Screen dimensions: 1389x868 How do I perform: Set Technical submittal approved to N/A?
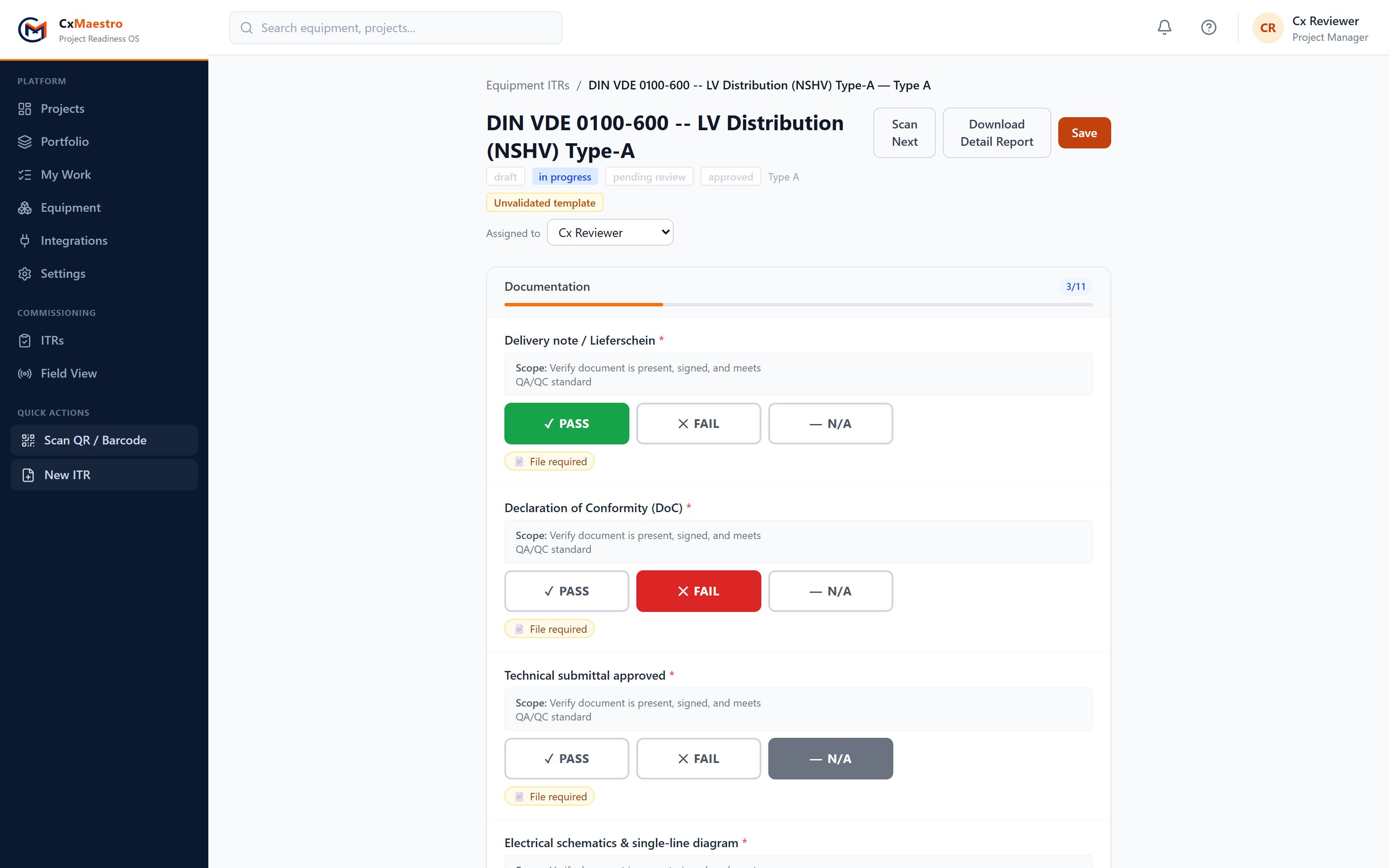(x=830, y=759)
